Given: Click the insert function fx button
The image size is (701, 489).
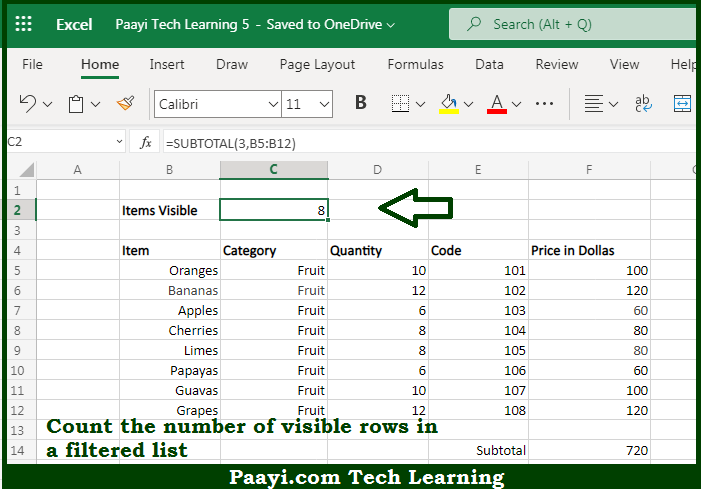Looking at the screenshot, I should [145, 143].
